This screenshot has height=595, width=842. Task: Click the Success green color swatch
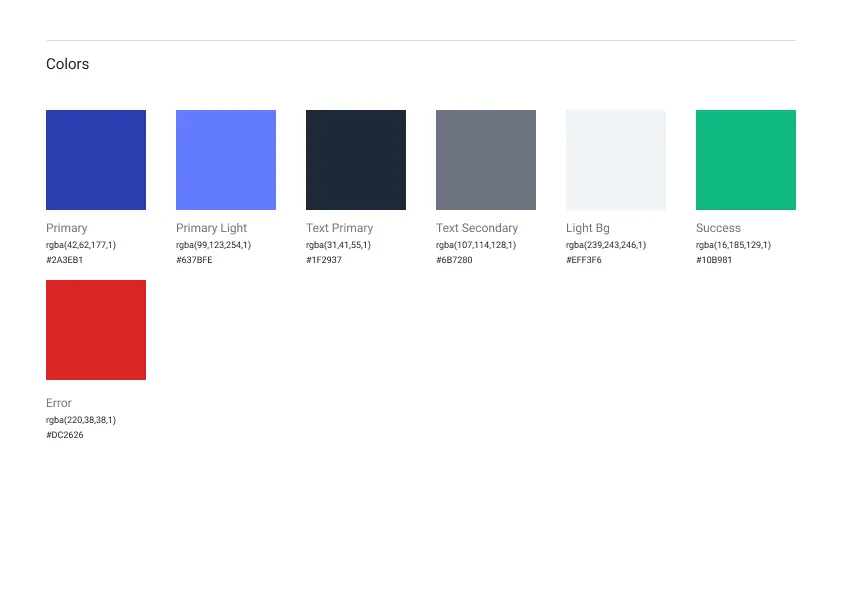[746, 160]
